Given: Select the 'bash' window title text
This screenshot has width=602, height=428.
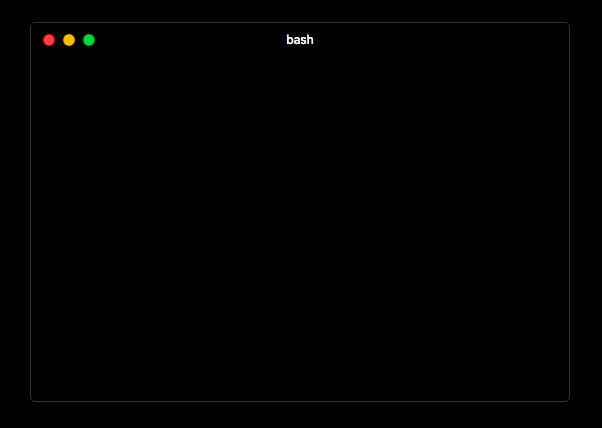Looking at the screenshot, I should 300,40.
